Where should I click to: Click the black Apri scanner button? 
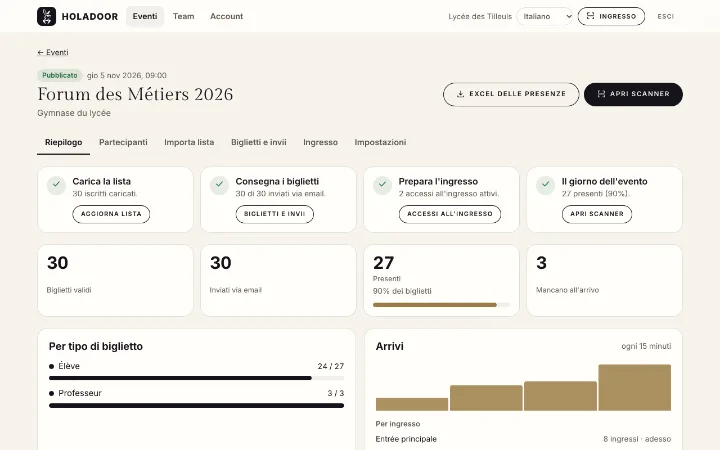pyautogui.click(x=633, y=94)
